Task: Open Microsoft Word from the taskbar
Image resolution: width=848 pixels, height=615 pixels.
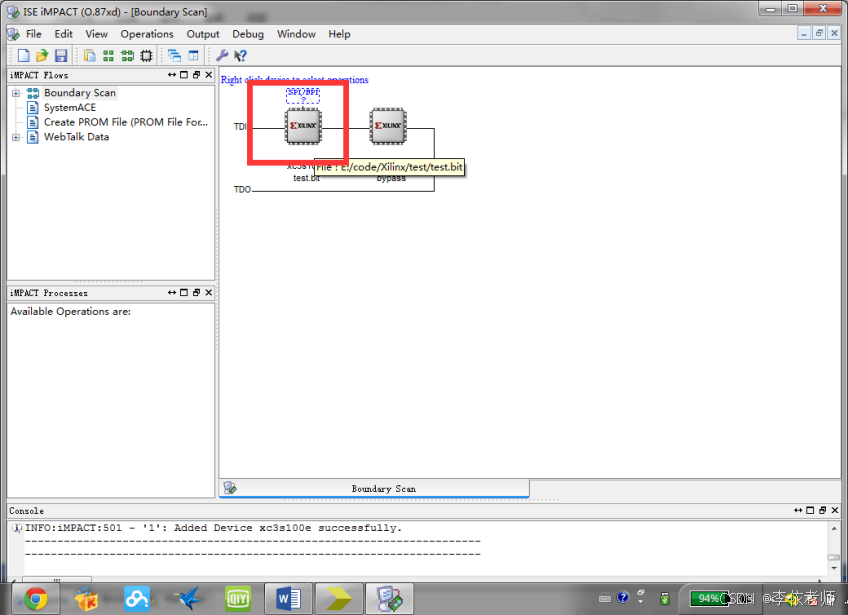Action: pyautogui.click(x=289, y=598)
